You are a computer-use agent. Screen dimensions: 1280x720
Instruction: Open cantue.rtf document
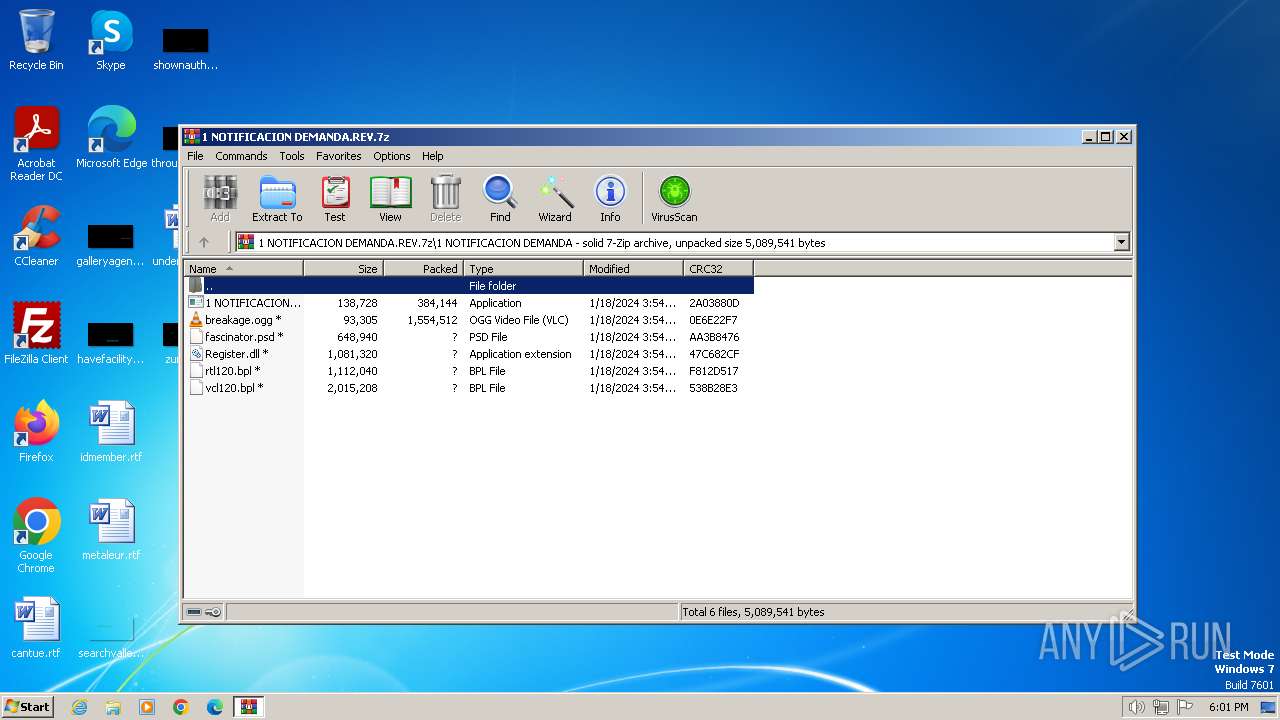pos(36,628)
